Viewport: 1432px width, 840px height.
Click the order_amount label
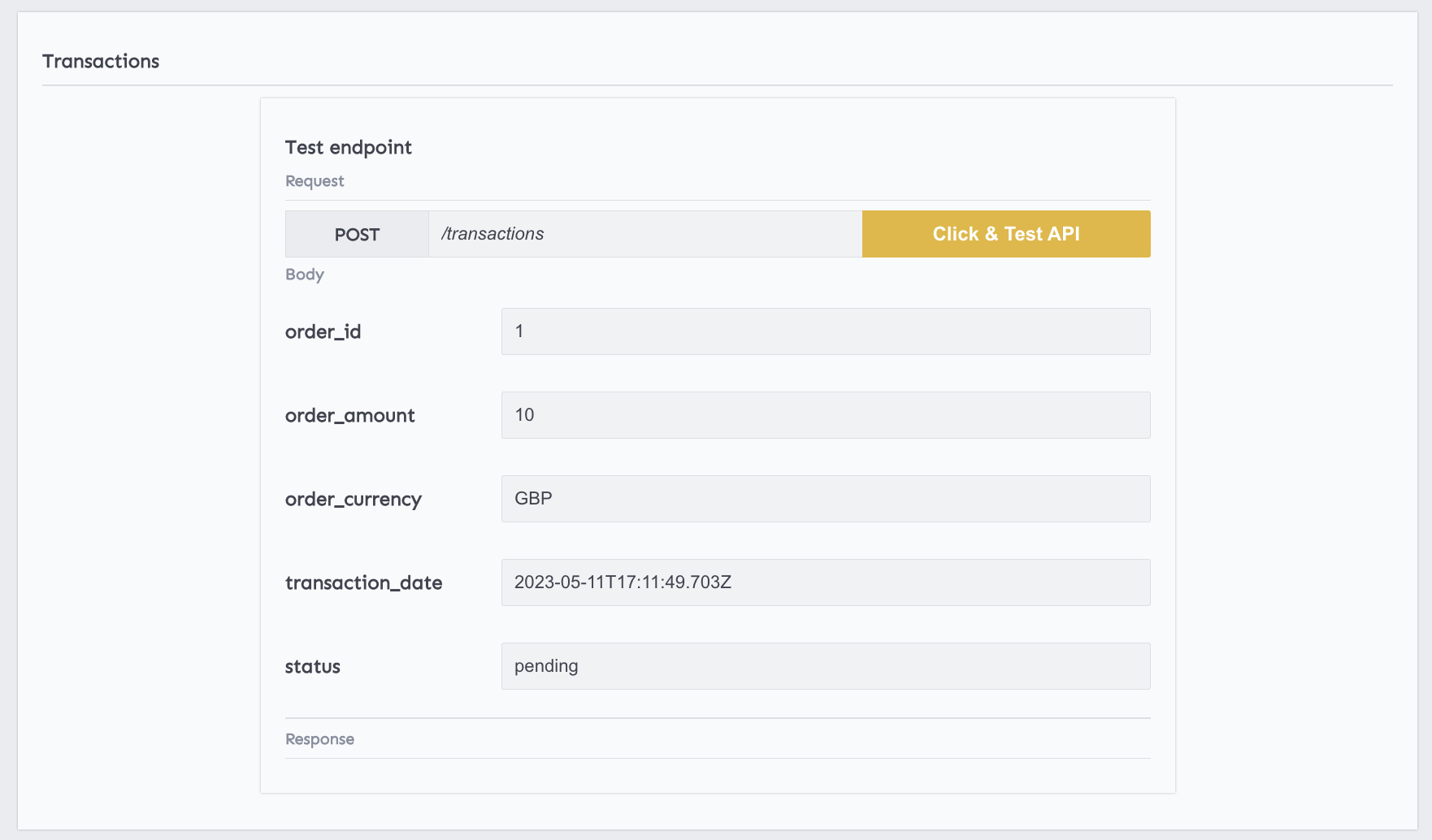click(349, 415)
